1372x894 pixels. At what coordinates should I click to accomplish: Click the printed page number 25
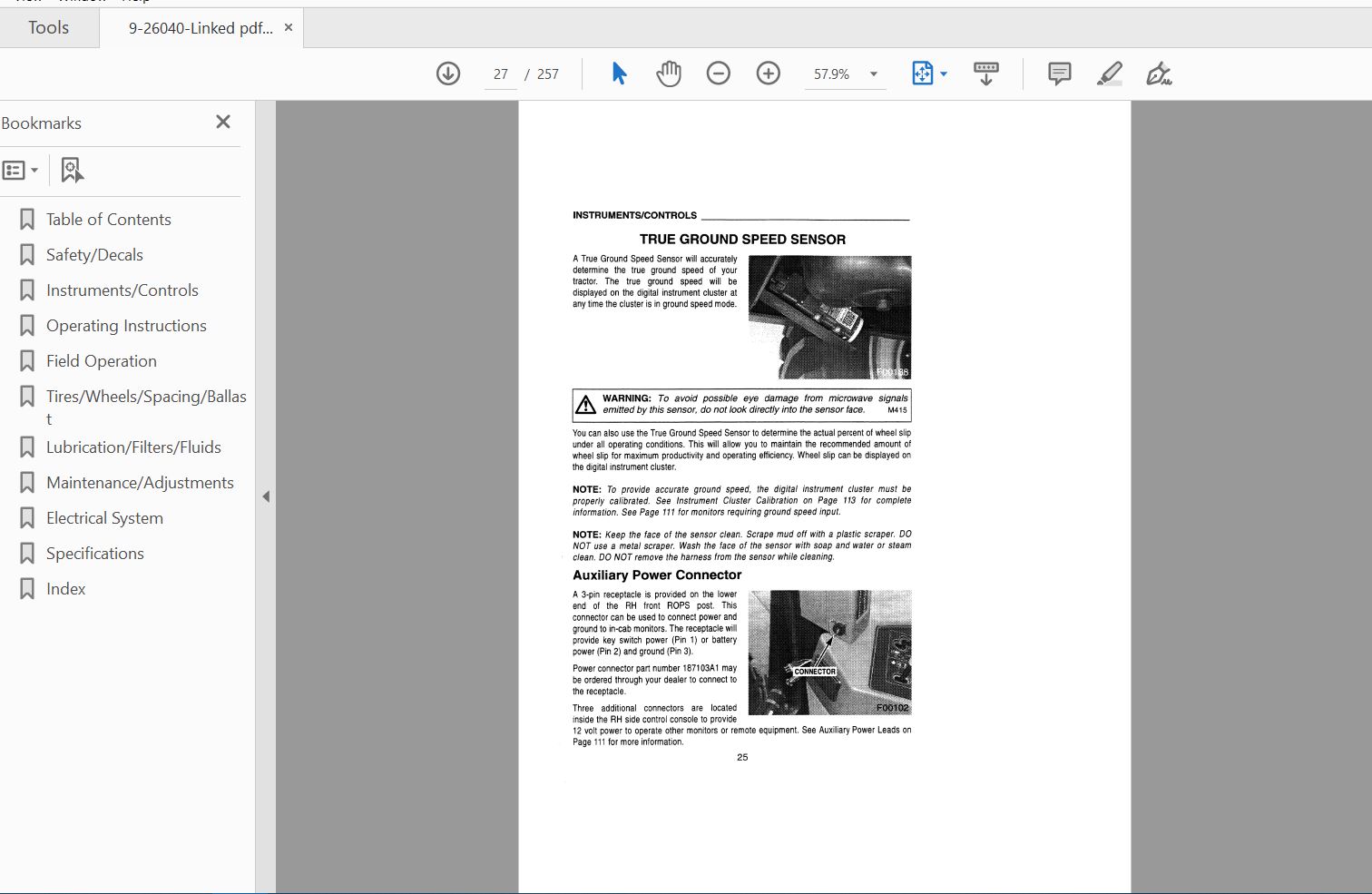pos(742,757)
